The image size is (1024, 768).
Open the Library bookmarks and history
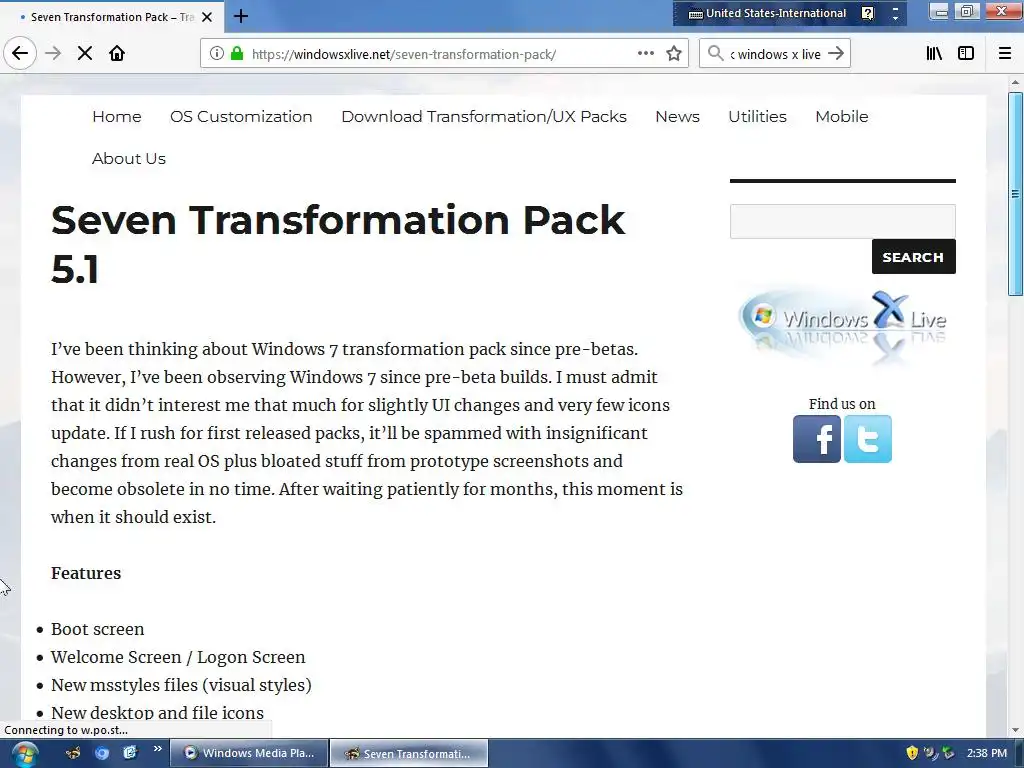pos(934,54)
